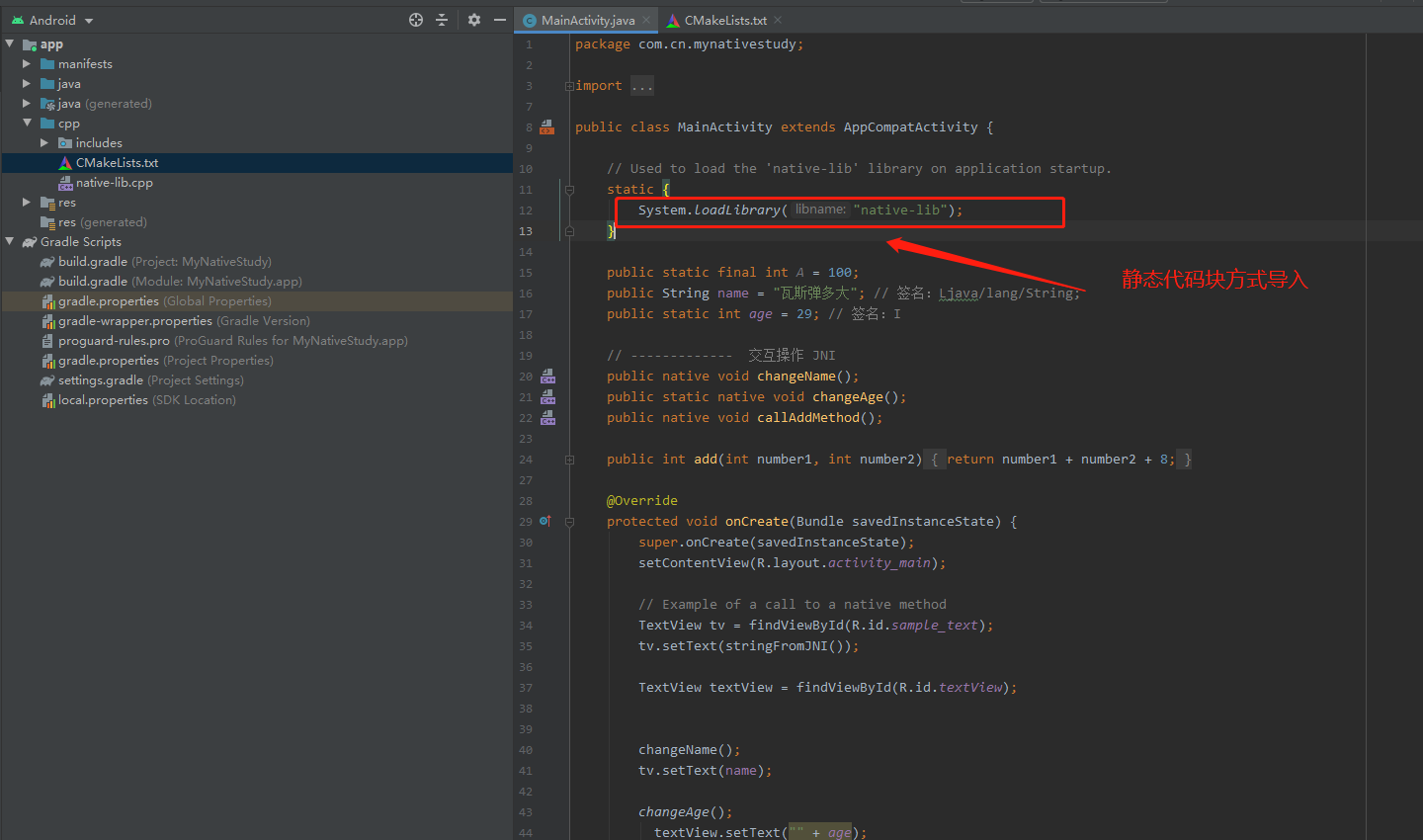This screenshot has height=840, width=1423.
Task: Click changeName() native declaration
Action: (803, 376)
